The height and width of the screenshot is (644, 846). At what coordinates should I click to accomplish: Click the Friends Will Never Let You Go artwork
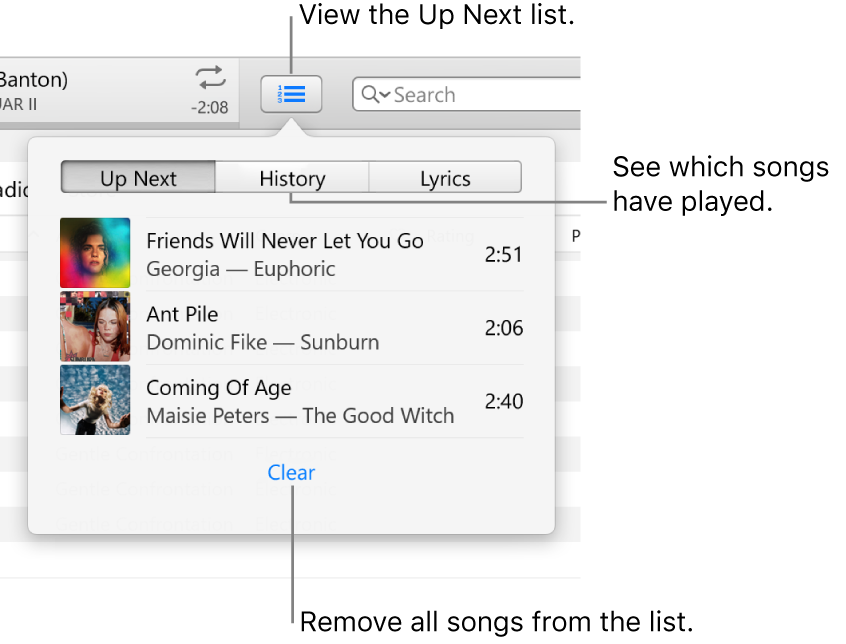click(x=95, y=253)
